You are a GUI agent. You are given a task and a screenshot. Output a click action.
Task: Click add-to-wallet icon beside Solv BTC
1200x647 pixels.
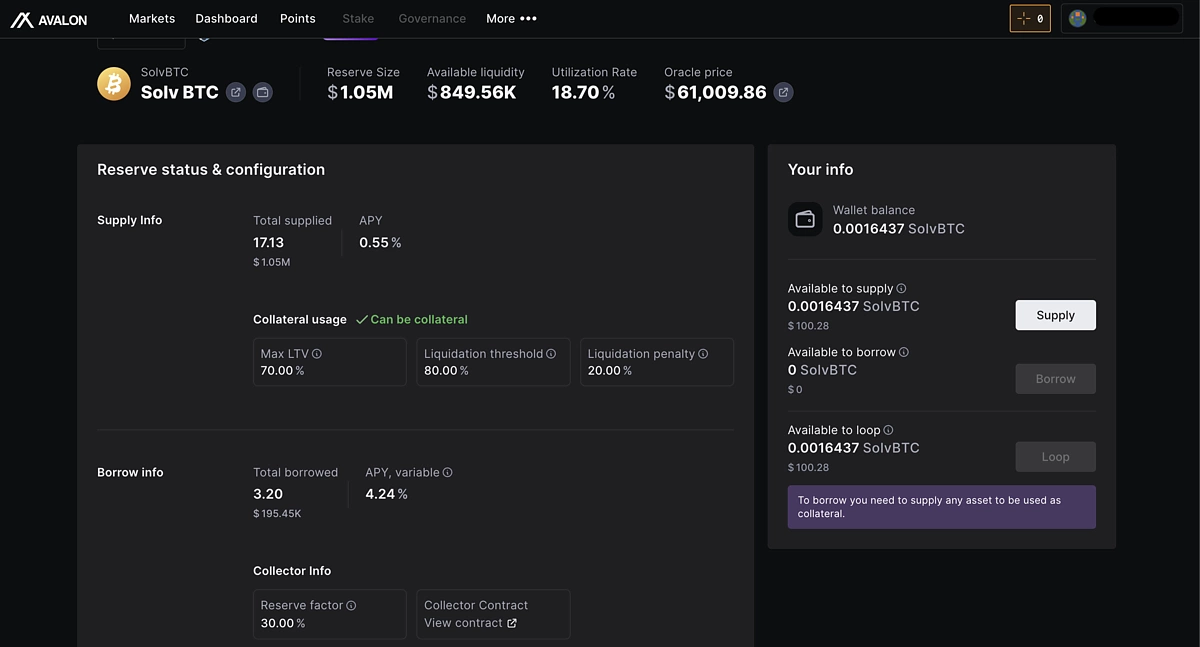(x=263, y=92)
